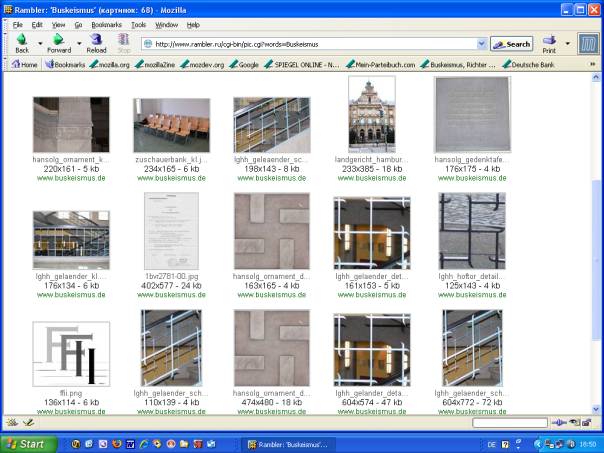Click the taskbar clock showing 16:50
The image size is (604, 453).
(x=589, y=445)
